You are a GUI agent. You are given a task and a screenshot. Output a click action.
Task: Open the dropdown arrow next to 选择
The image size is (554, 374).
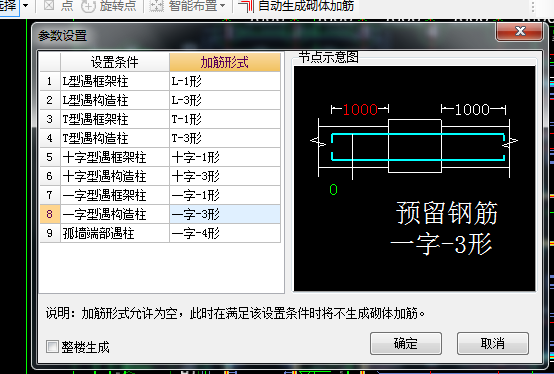(x=25, y=6)
